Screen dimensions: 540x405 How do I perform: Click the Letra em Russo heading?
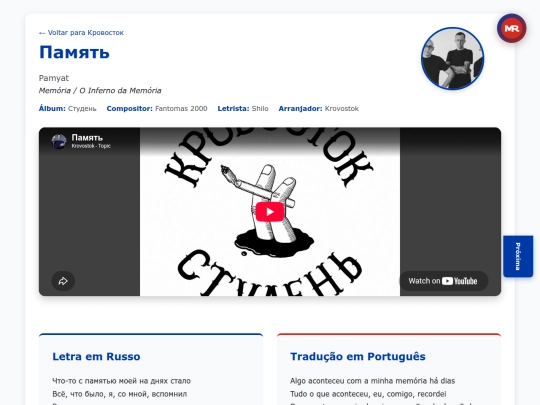pos(96,356)
